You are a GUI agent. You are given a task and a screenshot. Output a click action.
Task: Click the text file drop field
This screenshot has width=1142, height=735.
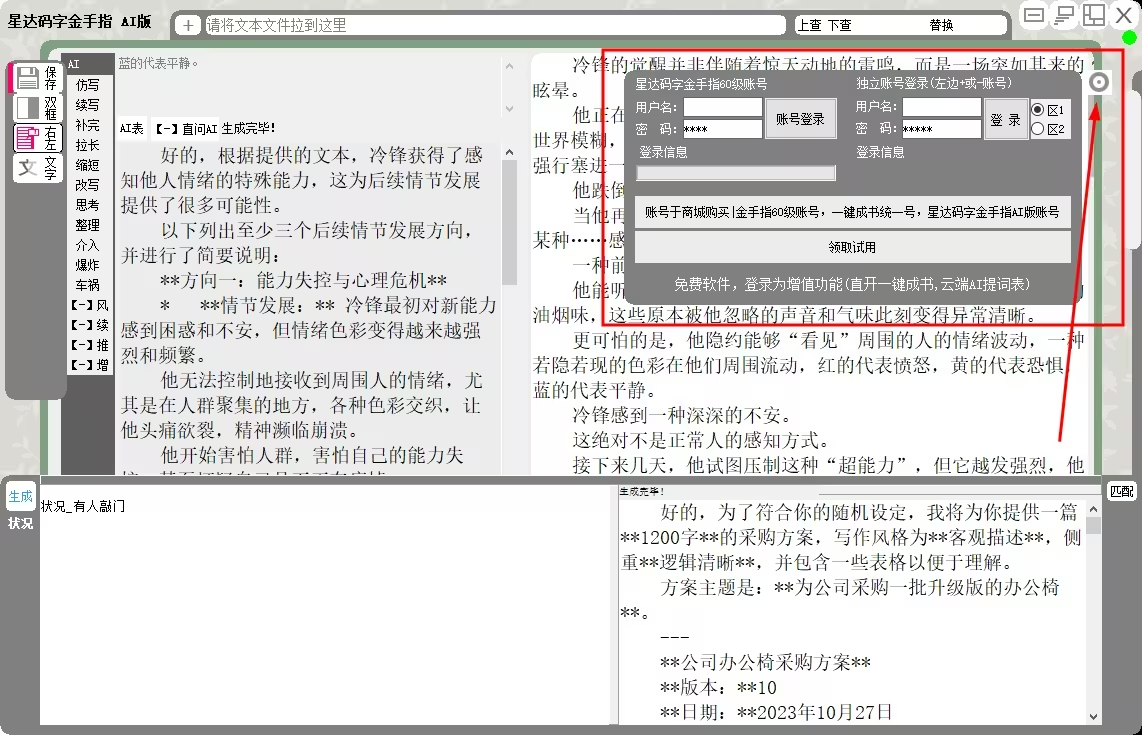tap(494, 25)
